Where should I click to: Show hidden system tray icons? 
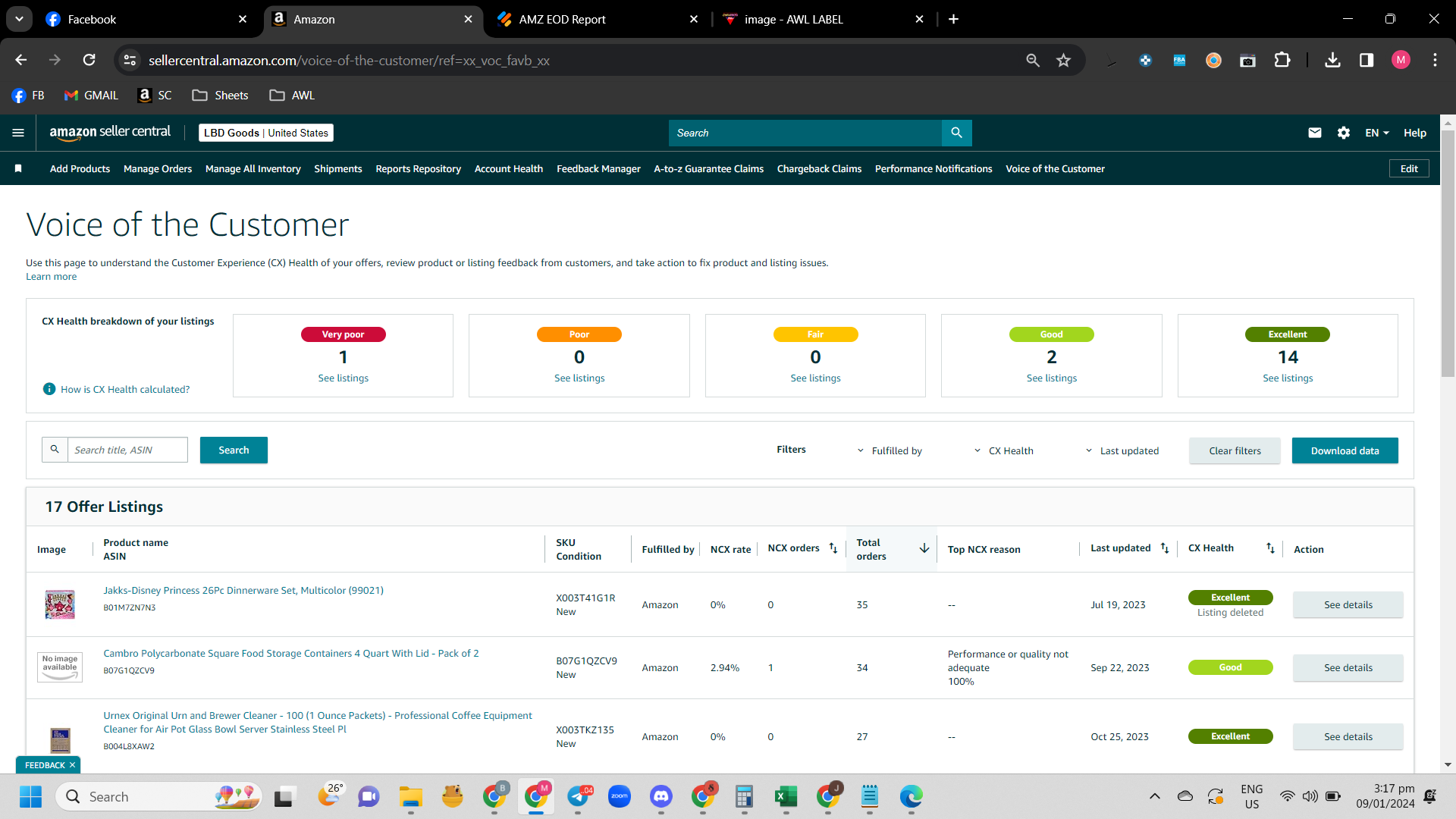point(1155,796)
